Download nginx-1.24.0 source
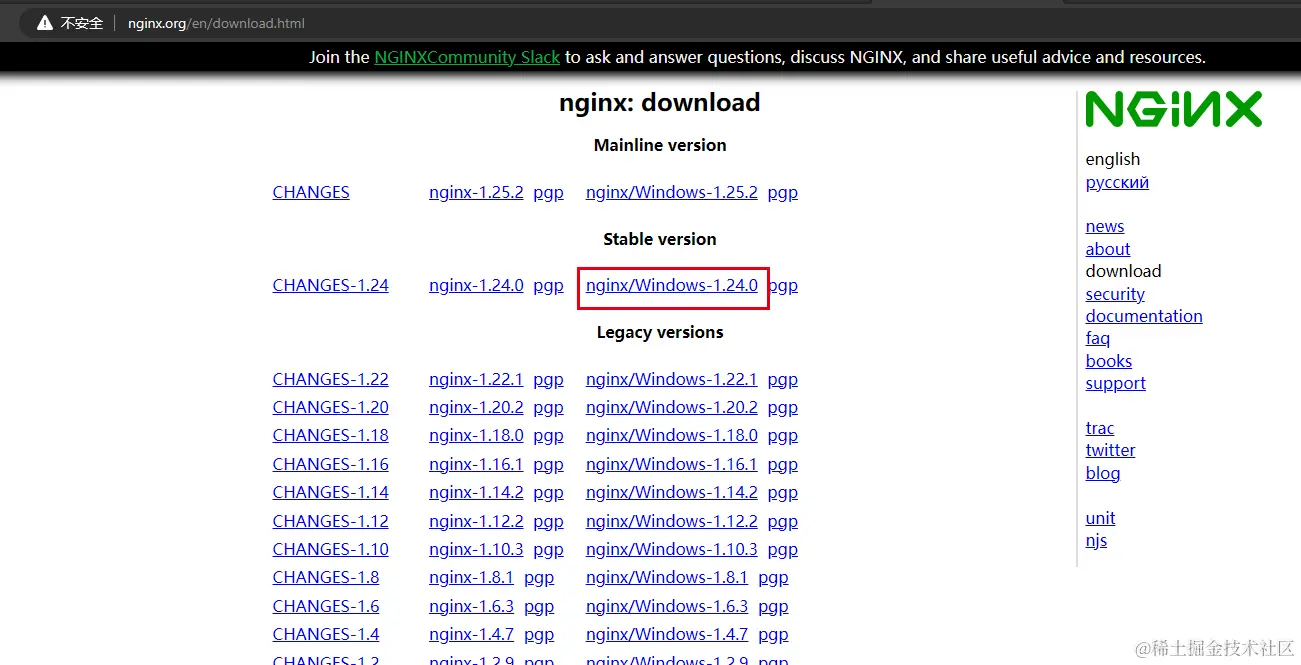 [476, 285]
